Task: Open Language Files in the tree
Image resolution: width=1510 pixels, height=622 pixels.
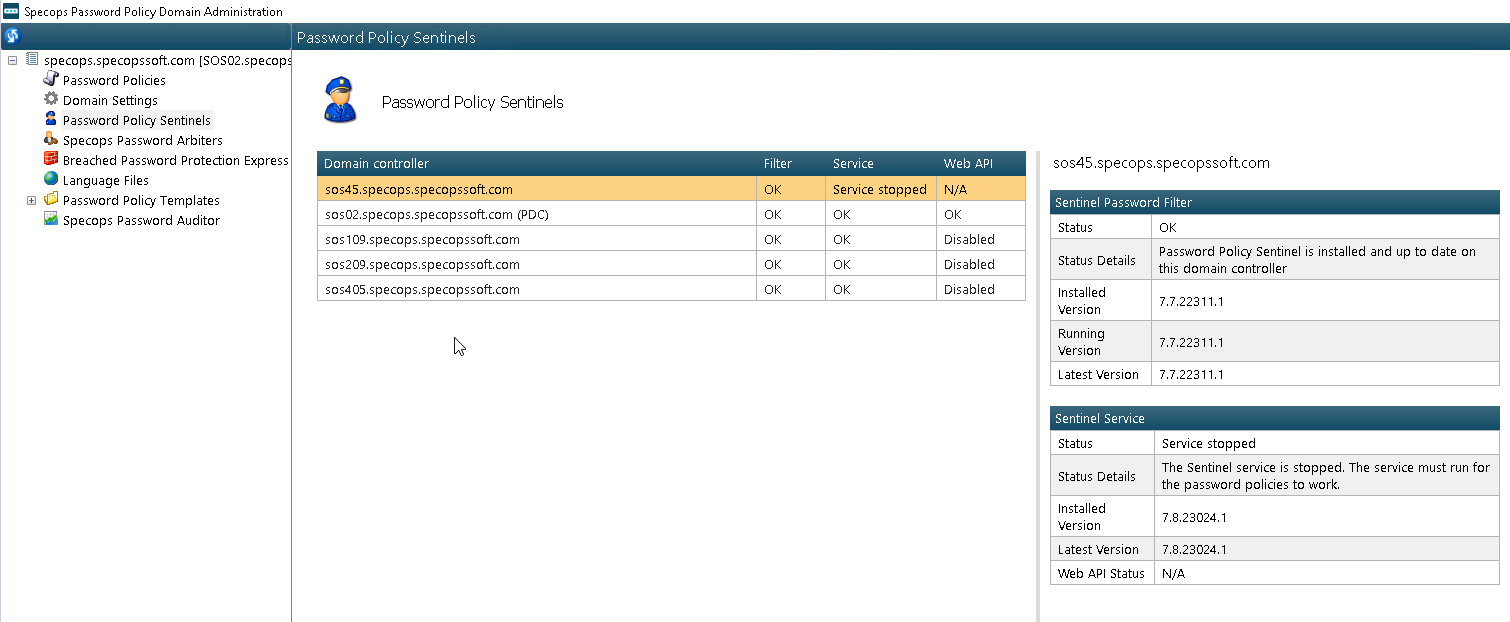Action: pos(106,180)
